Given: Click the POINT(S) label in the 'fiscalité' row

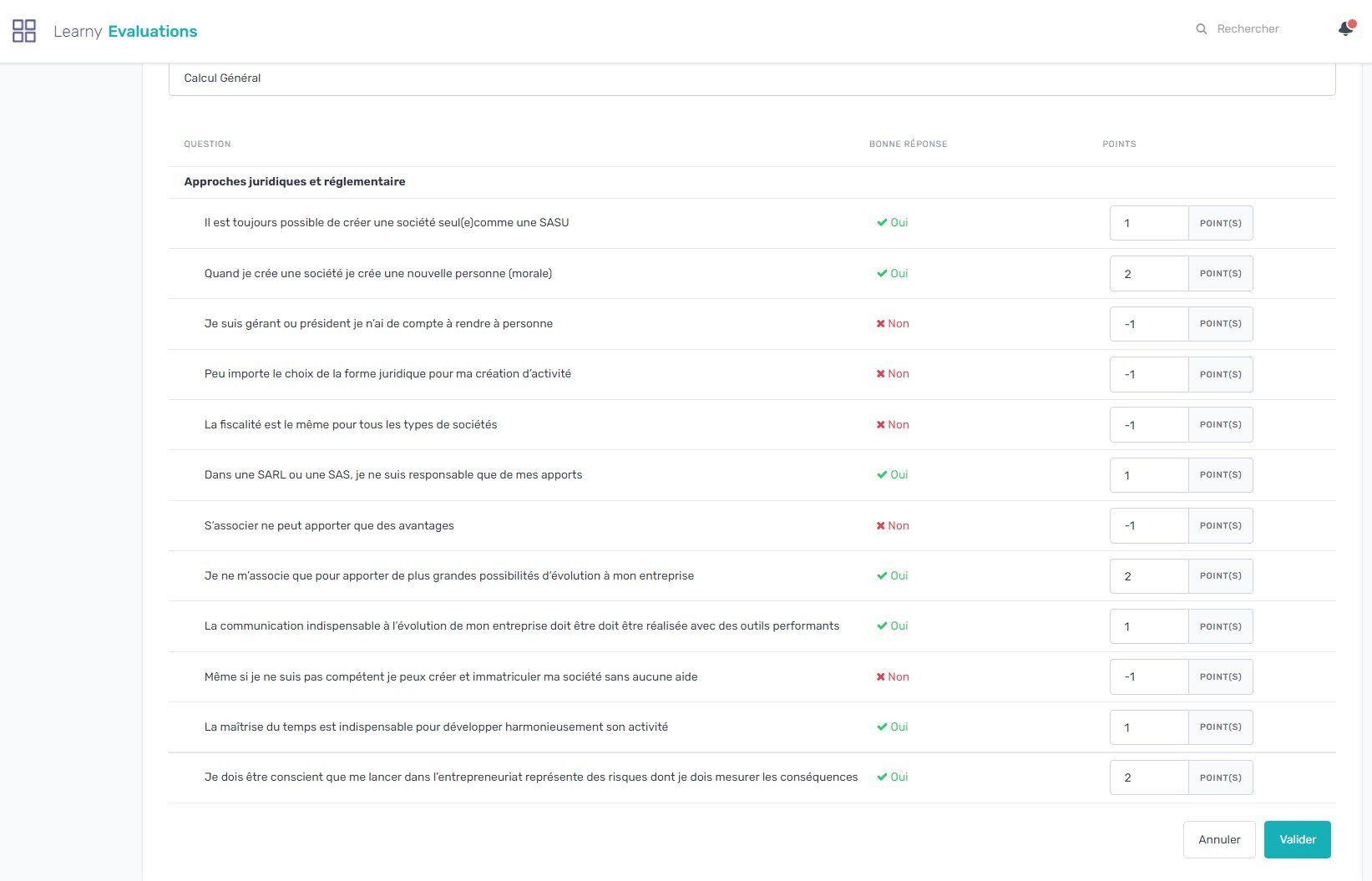Looking at the screenshot, I should point(1221,425).
